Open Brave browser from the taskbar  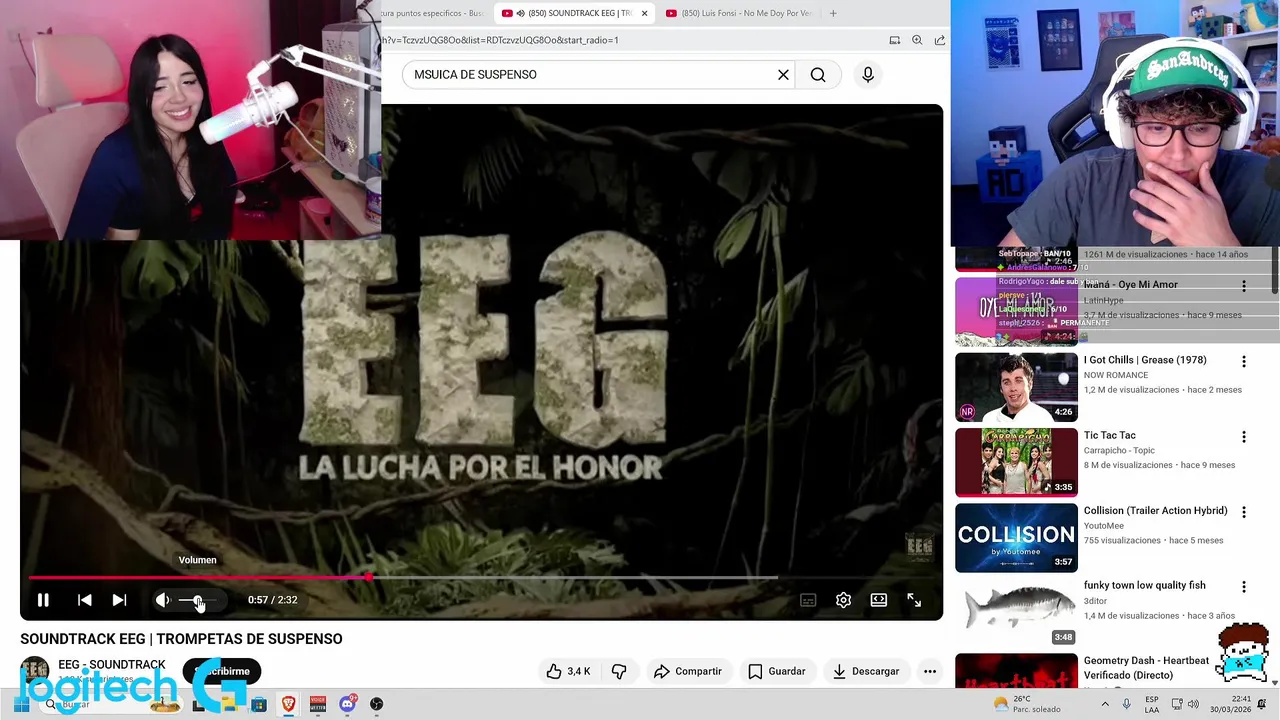288,704
